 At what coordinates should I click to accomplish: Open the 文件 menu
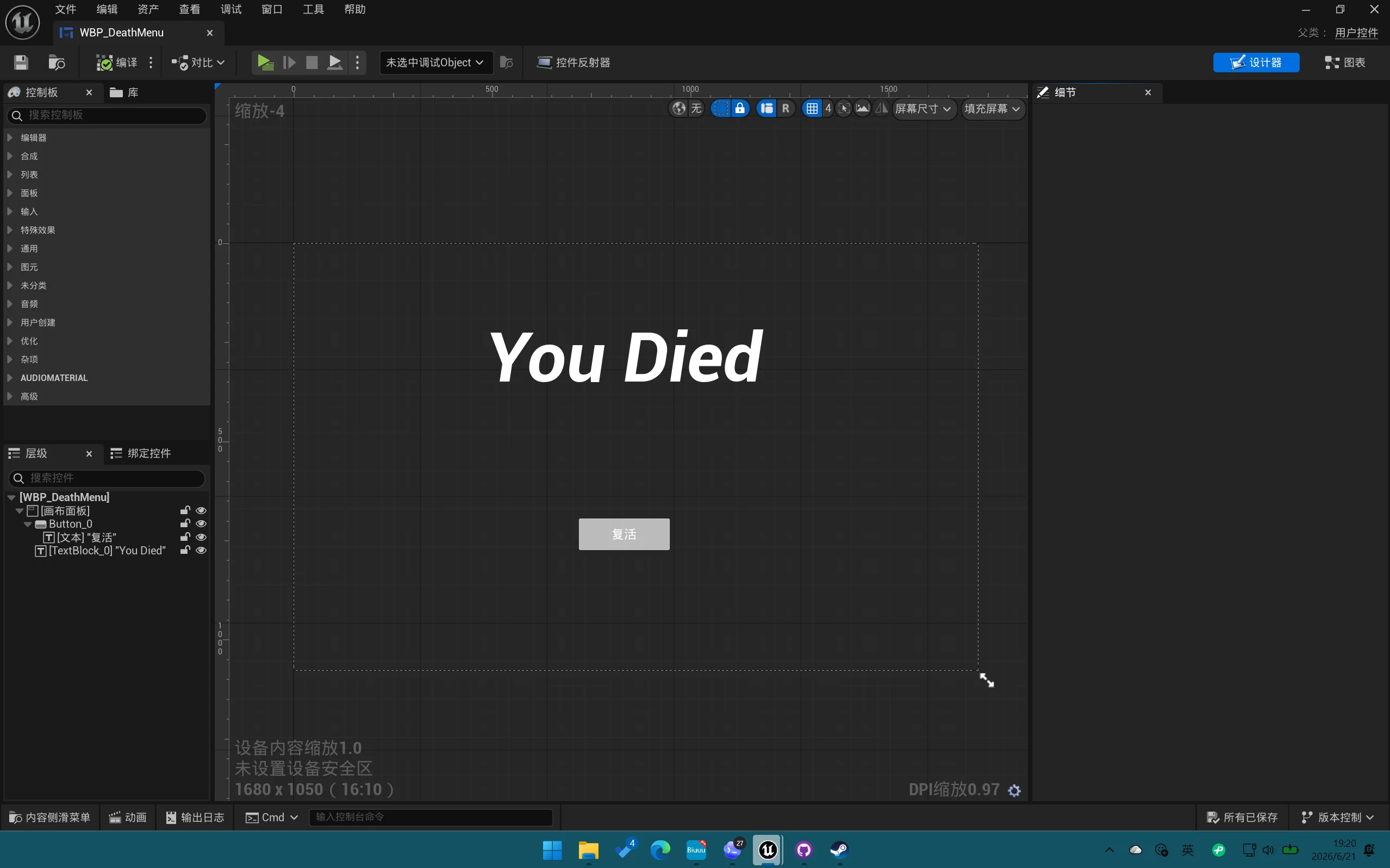click(x=65, y=9)
